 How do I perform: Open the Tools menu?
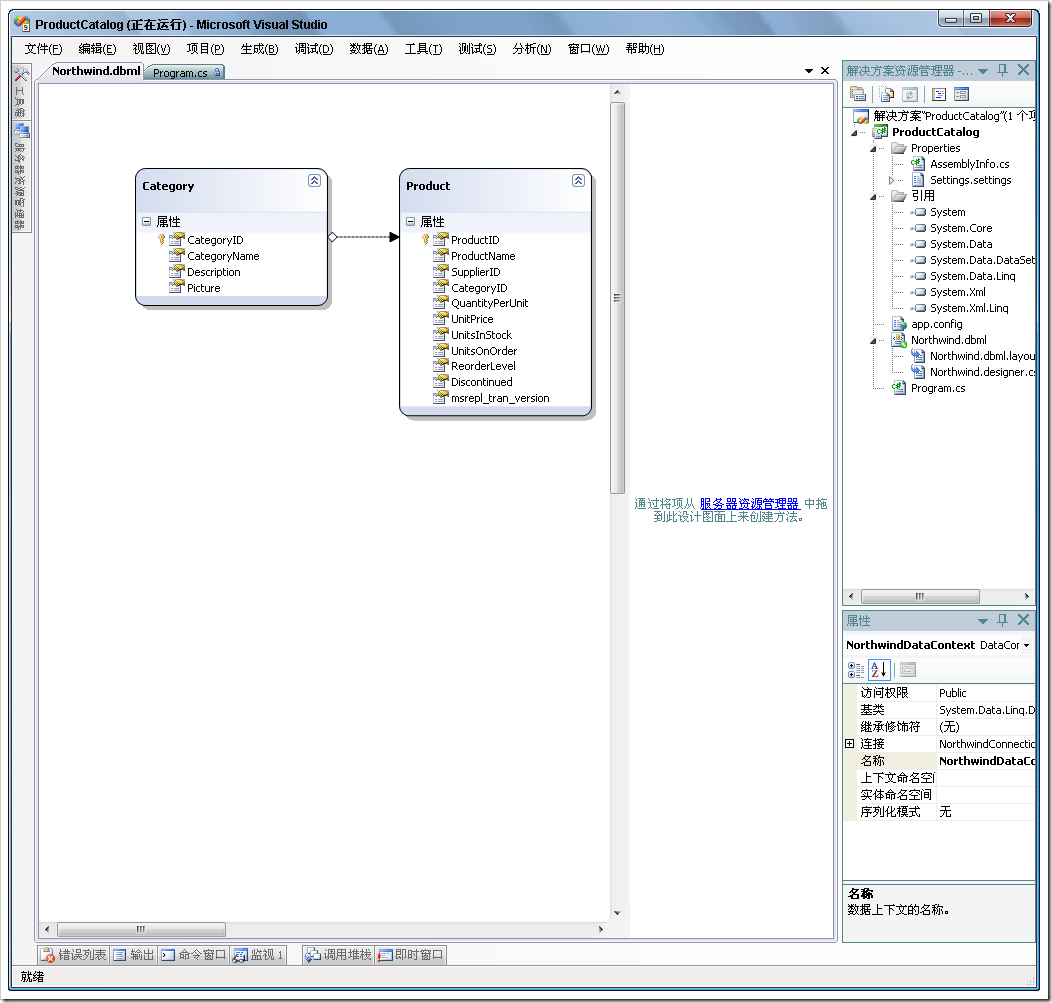423,49
